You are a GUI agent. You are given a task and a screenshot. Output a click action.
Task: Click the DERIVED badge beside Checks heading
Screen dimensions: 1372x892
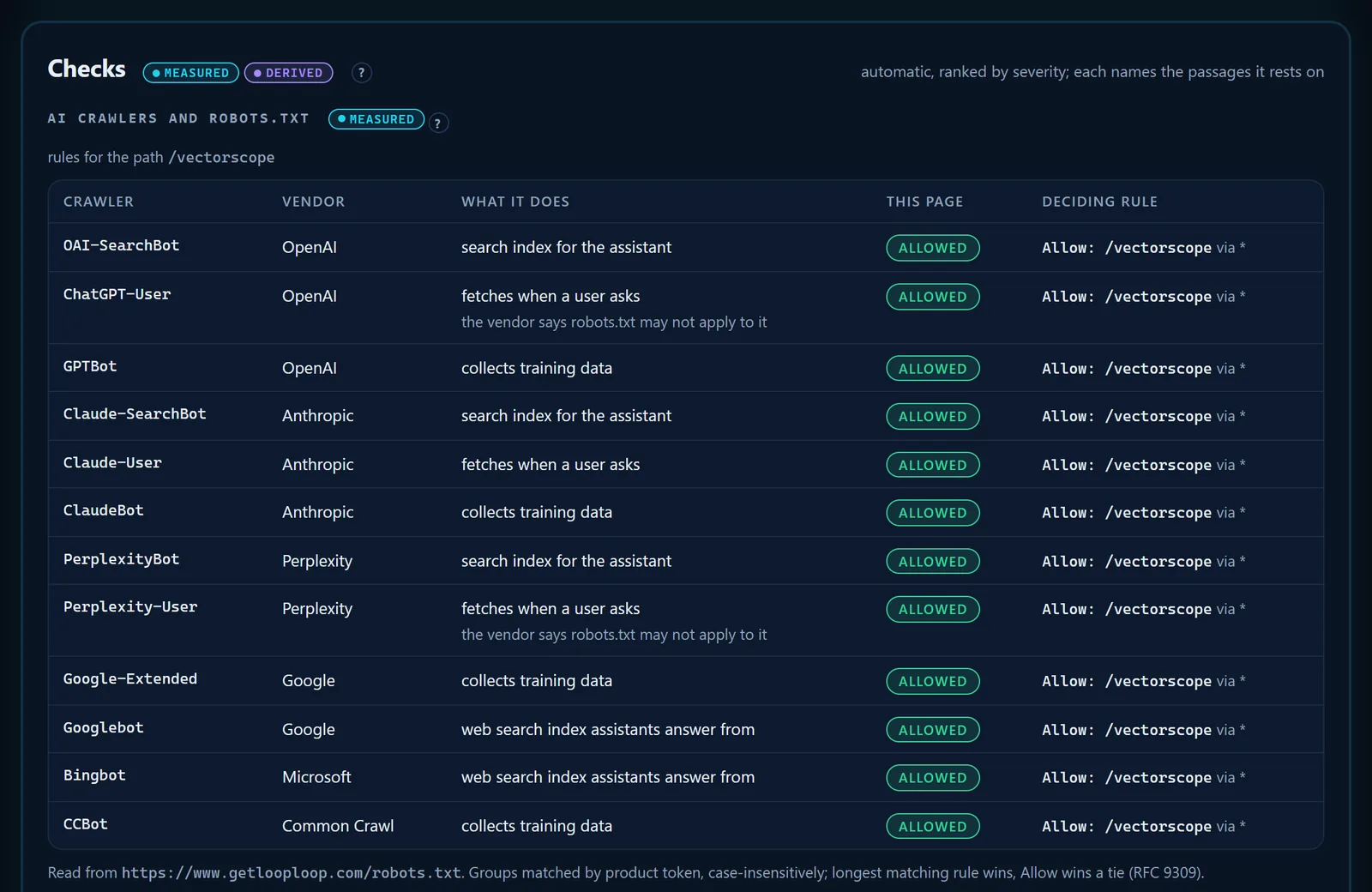288,73
